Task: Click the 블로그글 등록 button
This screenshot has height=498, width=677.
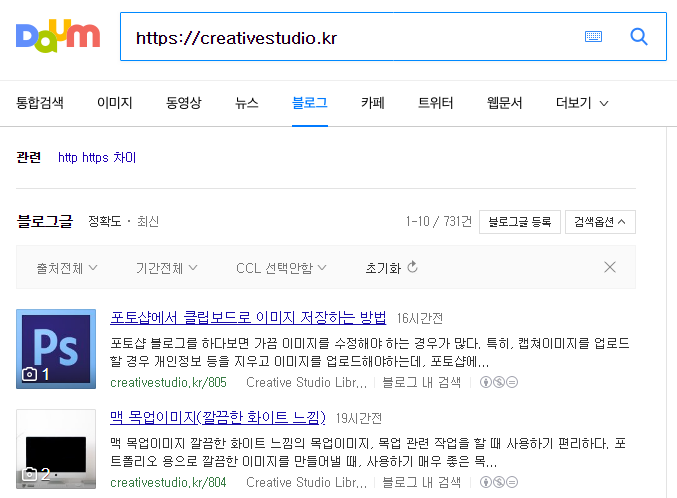Action: pos(520,222)
